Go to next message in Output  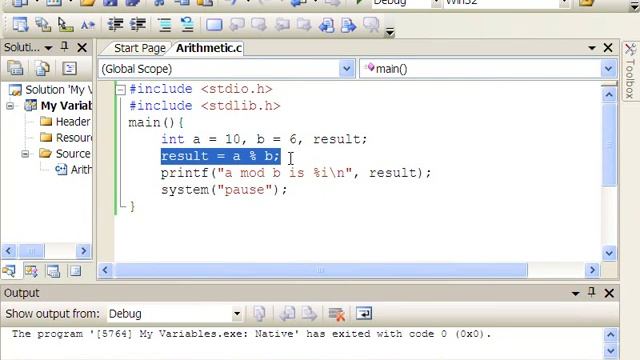point(309,313)
